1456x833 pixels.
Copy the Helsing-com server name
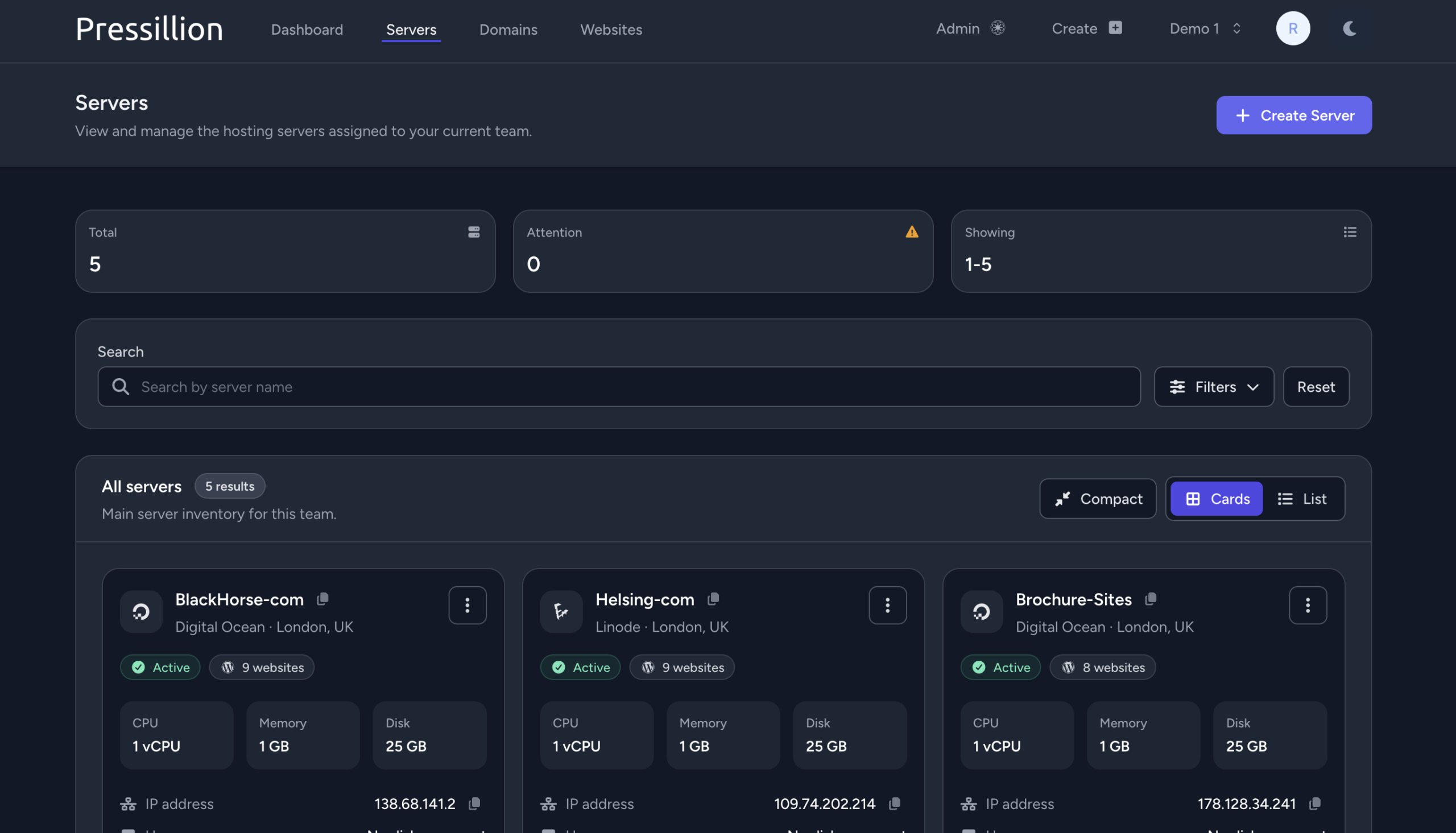pos(713,599)
